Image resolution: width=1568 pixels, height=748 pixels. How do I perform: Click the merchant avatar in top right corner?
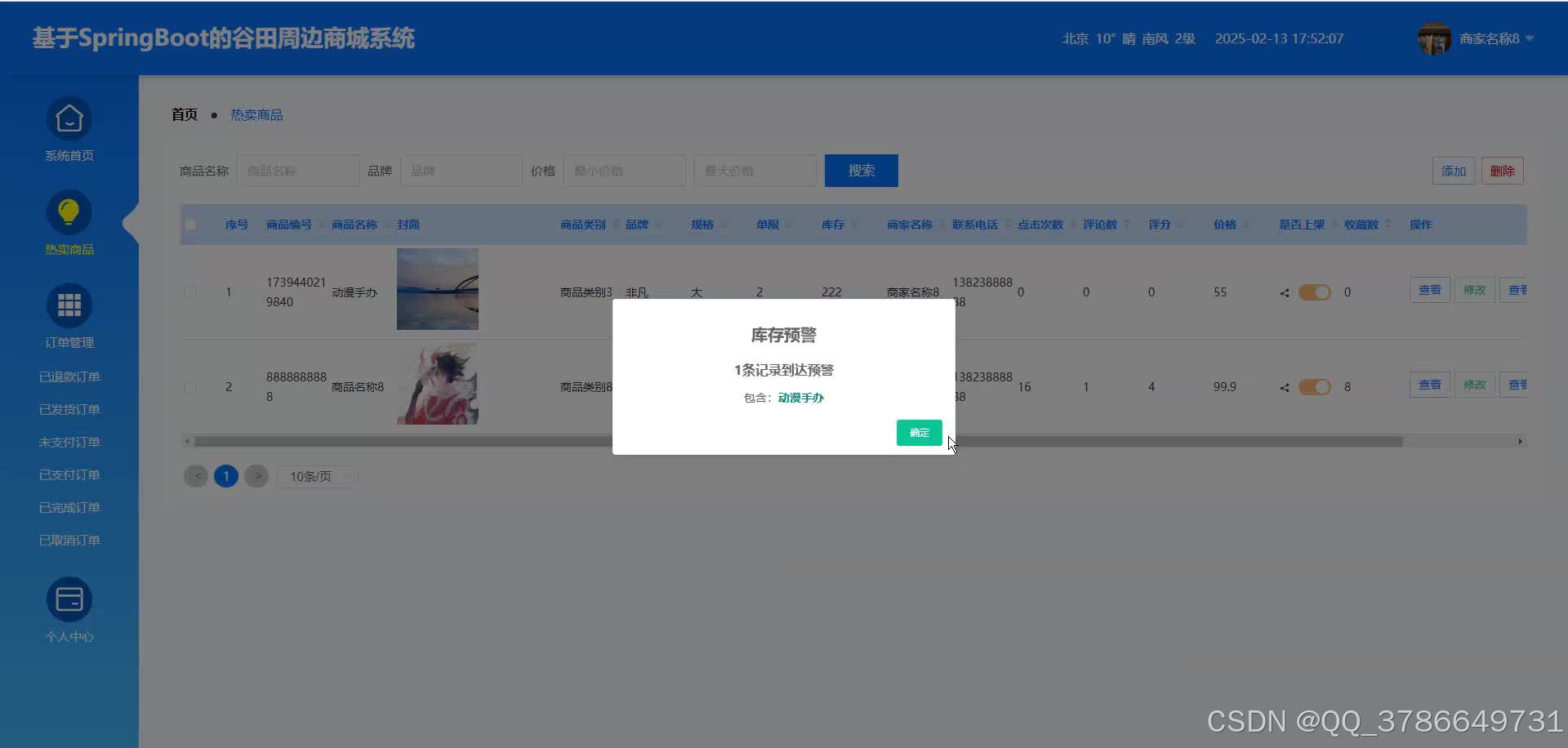point(1434,38)
